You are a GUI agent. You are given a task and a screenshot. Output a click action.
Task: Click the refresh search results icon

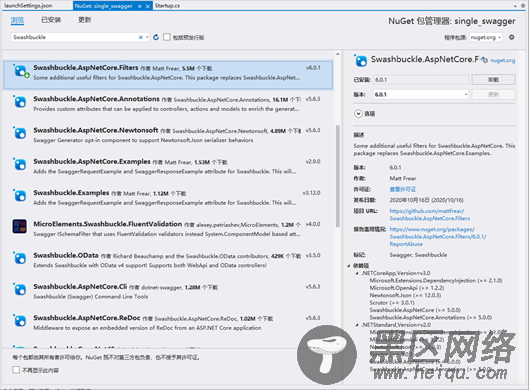(156, 37)
